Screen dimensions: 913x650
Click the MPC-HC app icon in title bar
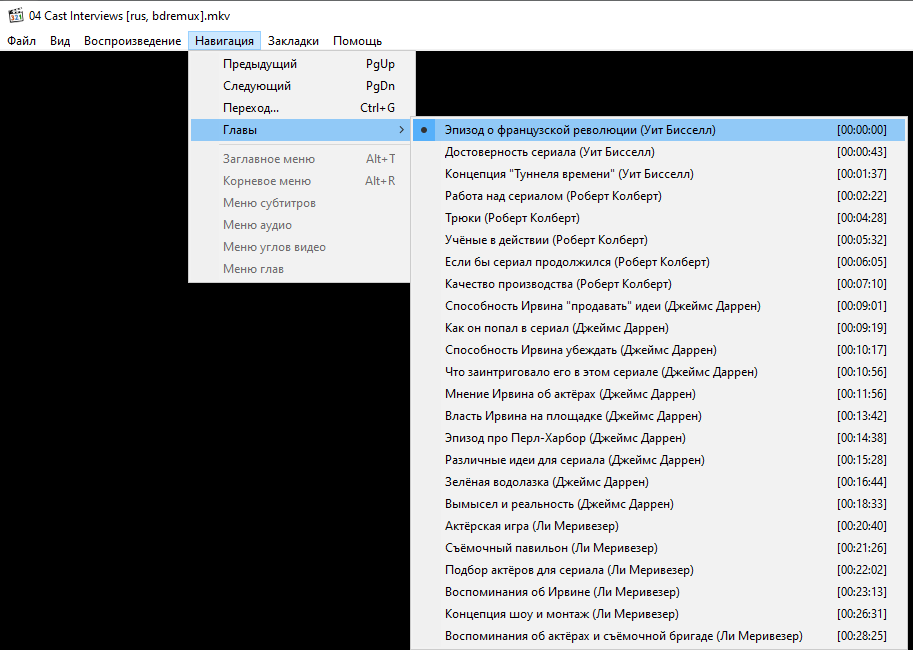click(x=15, y=15)
